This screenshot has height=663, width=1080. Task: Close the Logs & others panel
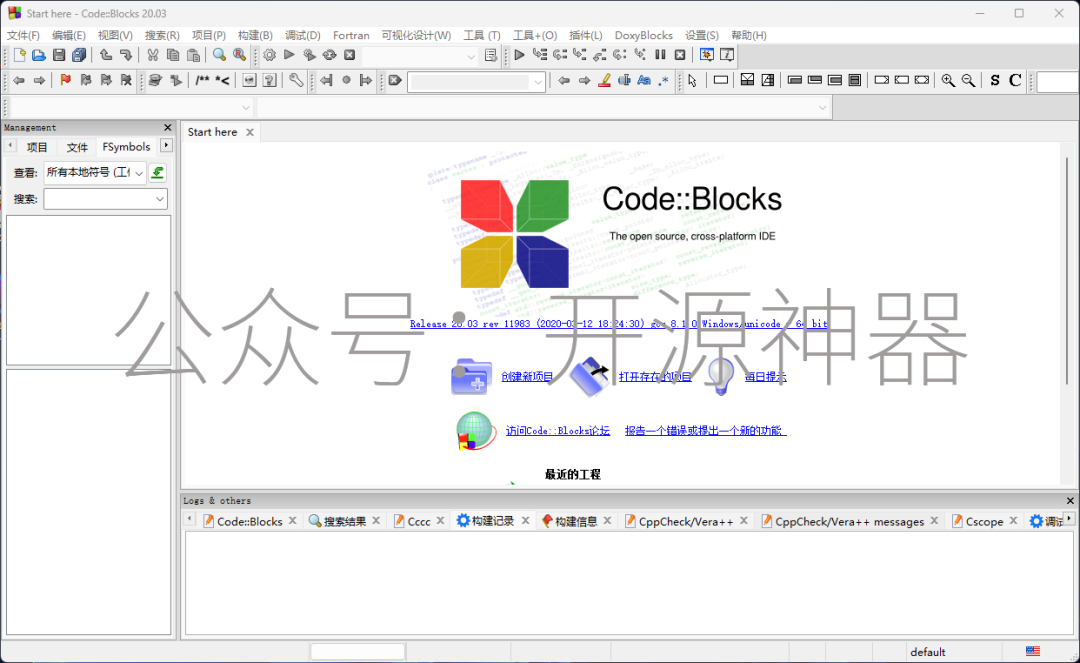(x=1070, y=501)
